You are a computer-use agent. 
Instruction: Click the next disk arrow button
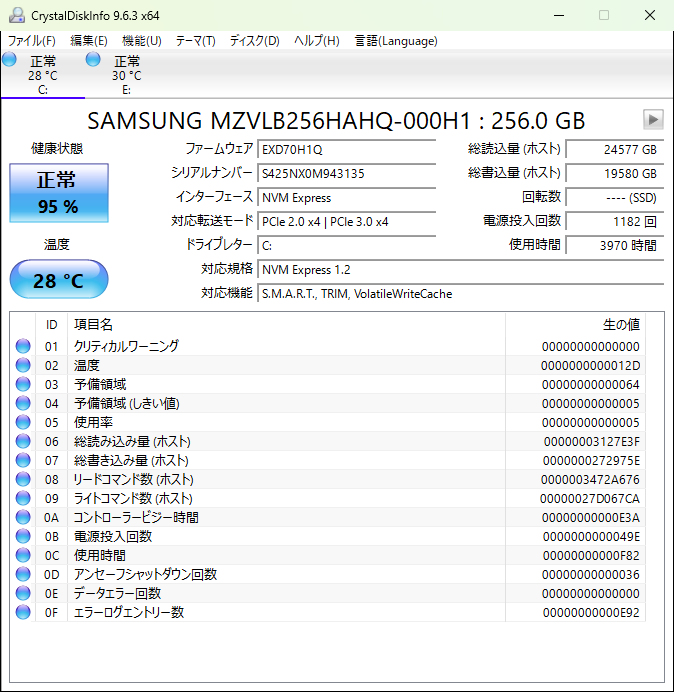pos(653,120)
